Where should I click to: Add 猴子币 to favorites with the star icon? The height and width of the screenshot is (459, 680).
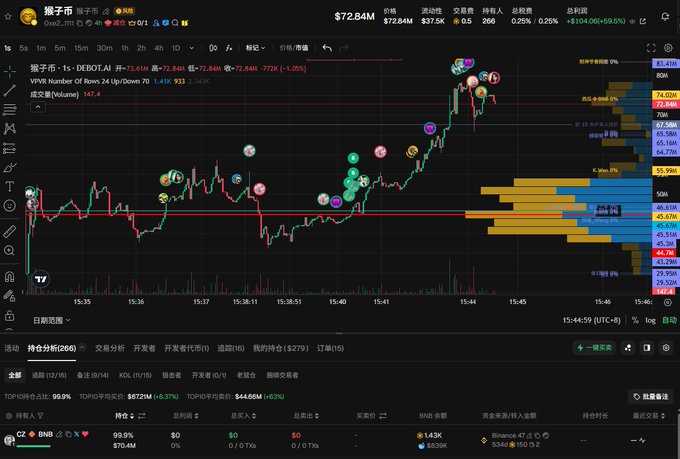tap(8, 16)
